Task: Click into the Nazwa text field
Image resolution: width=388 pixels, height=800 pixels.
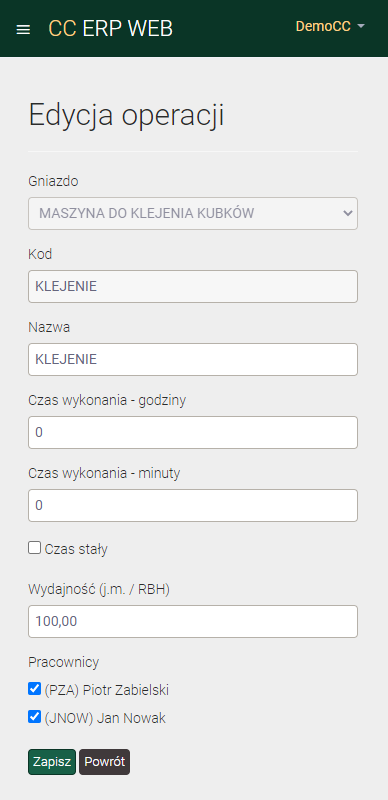Action: (x=193, y=359)
